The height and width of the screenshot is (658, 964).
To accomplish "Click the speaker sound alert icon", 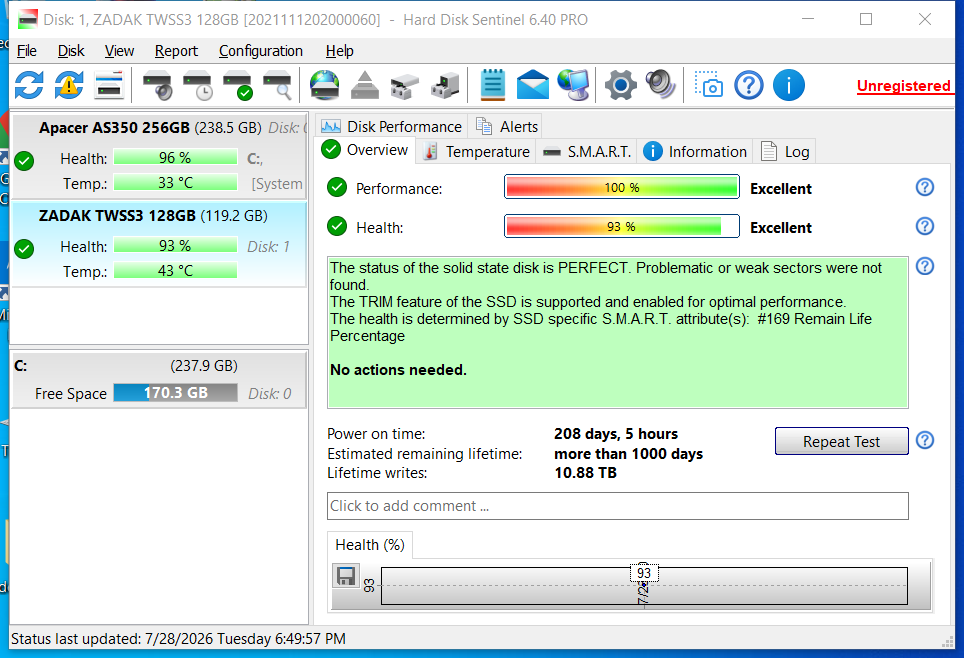I will (660, 85).
